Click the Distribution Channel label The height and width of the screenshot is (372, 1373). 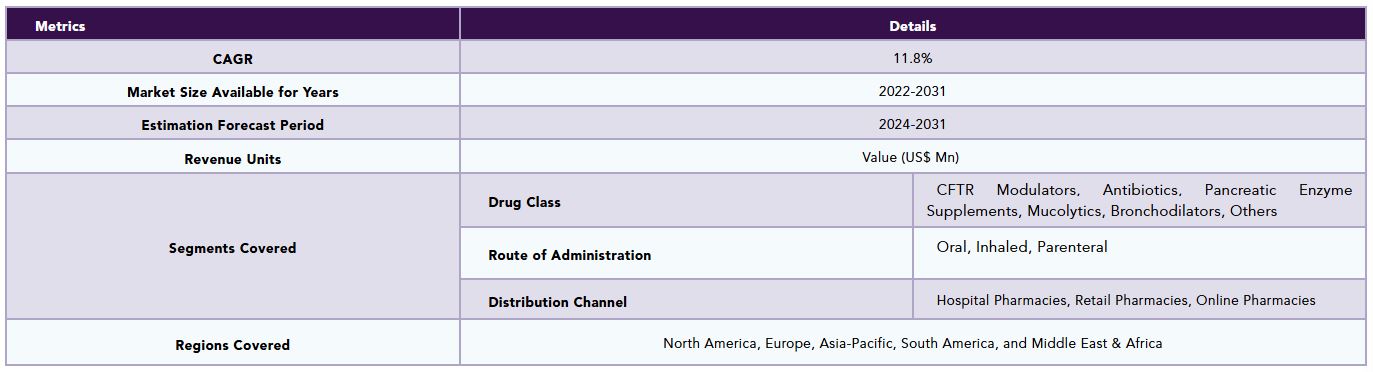557,301
